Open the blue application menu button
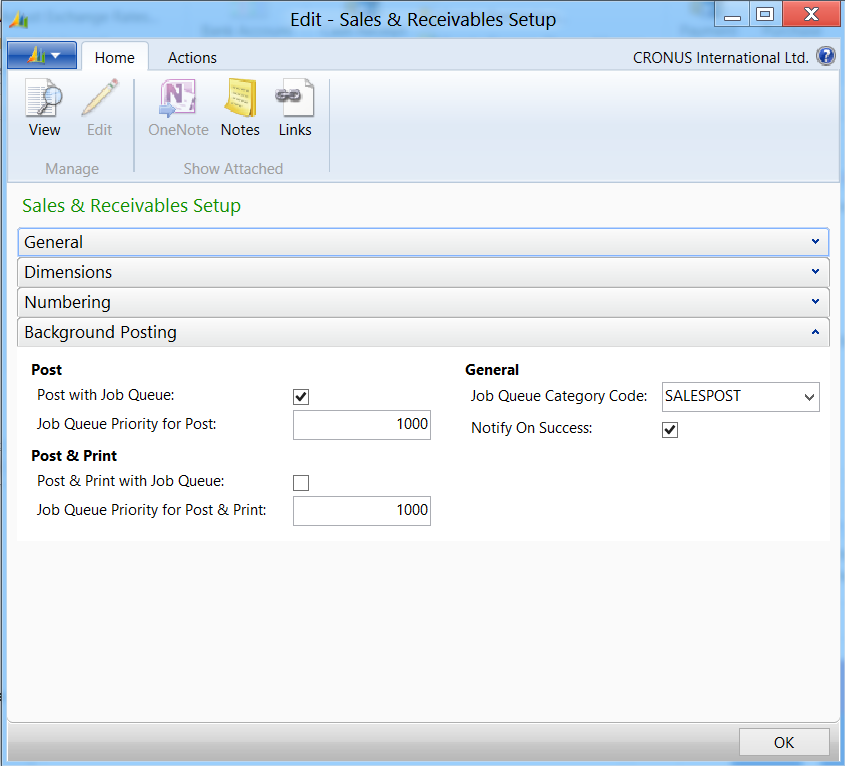Image resolution: width=845 pixels, height=766 pixels. click(41, 56)
